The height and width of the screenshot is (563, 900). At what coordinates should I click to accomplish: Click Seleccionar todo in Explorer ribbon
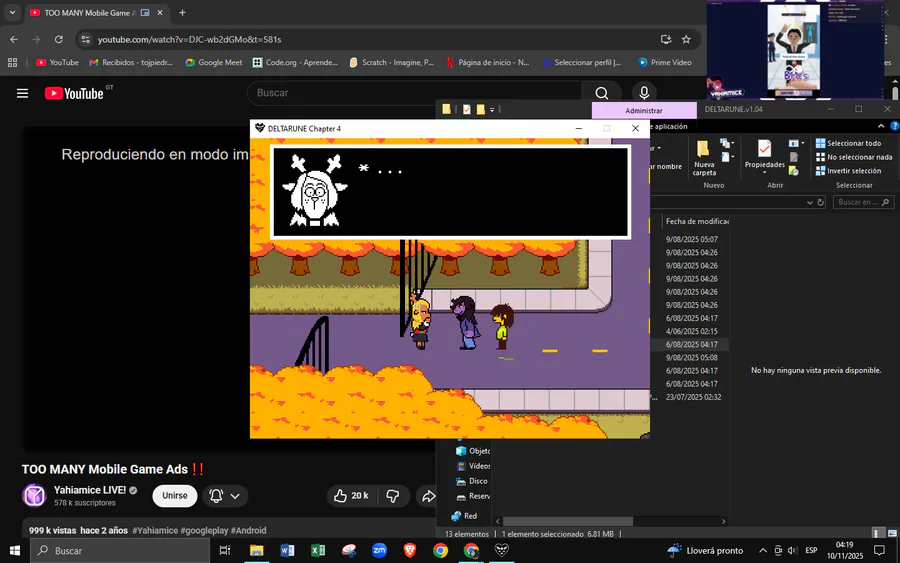point(848,143)
